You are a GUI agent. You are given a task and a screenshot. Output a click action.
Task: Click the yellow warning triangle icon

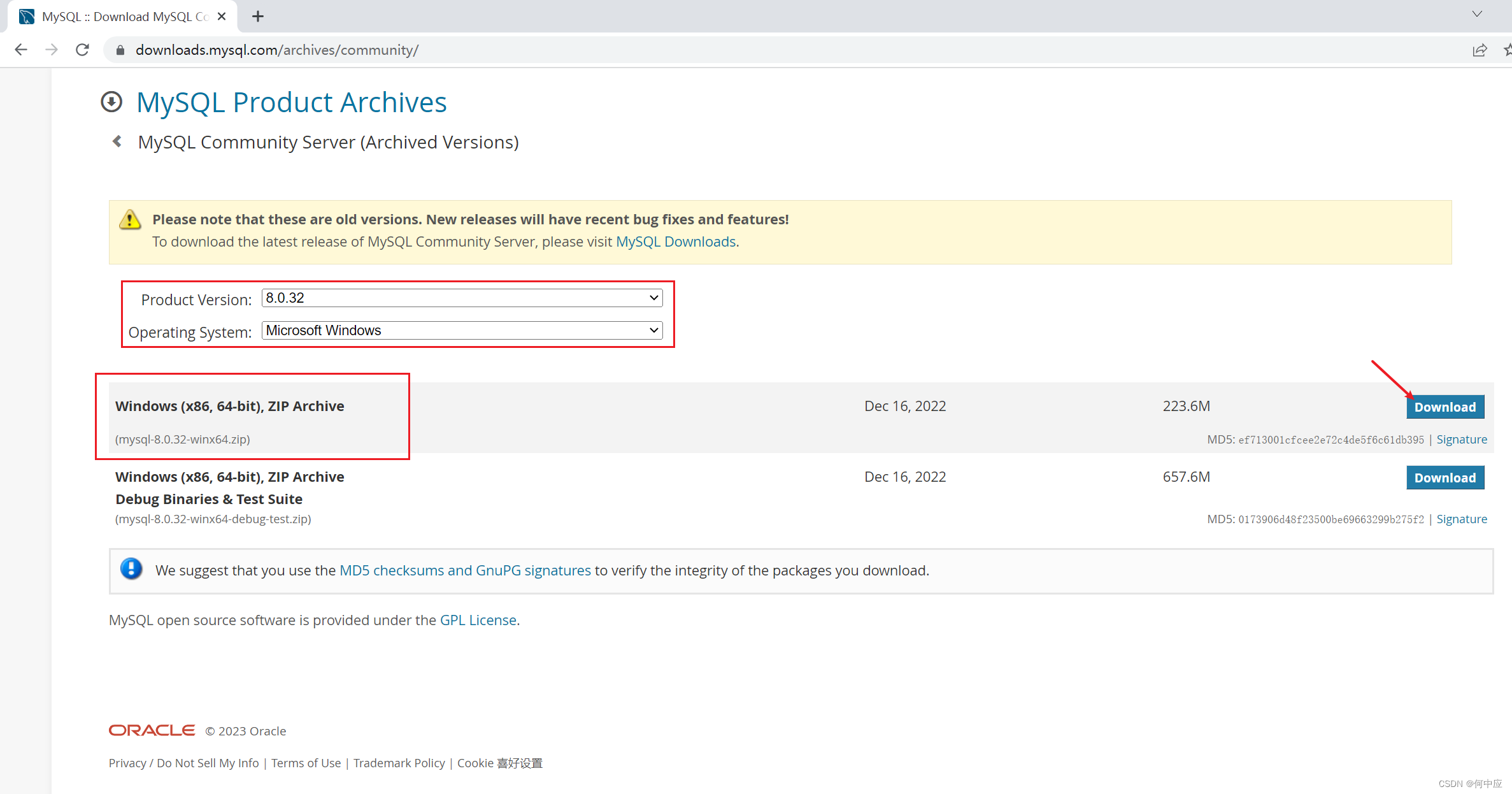click(130, 220)
